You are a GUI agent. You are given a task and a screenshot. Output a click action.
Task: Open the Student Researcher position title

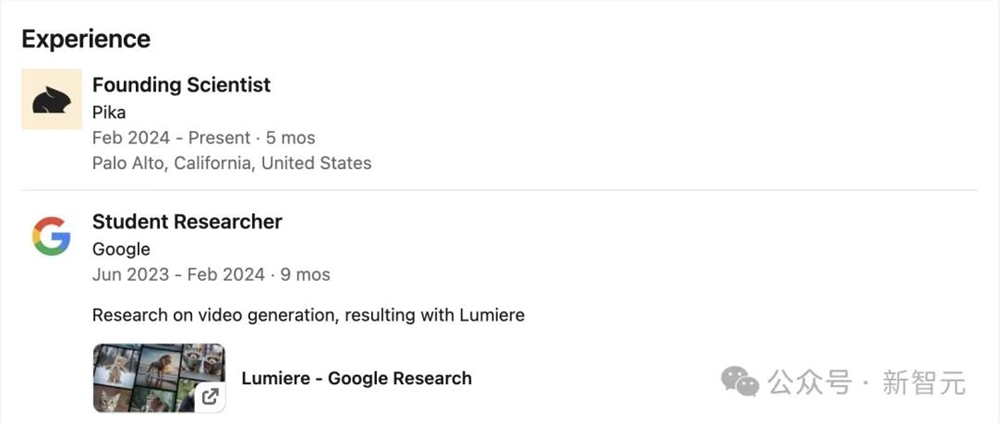pos(187,222)
